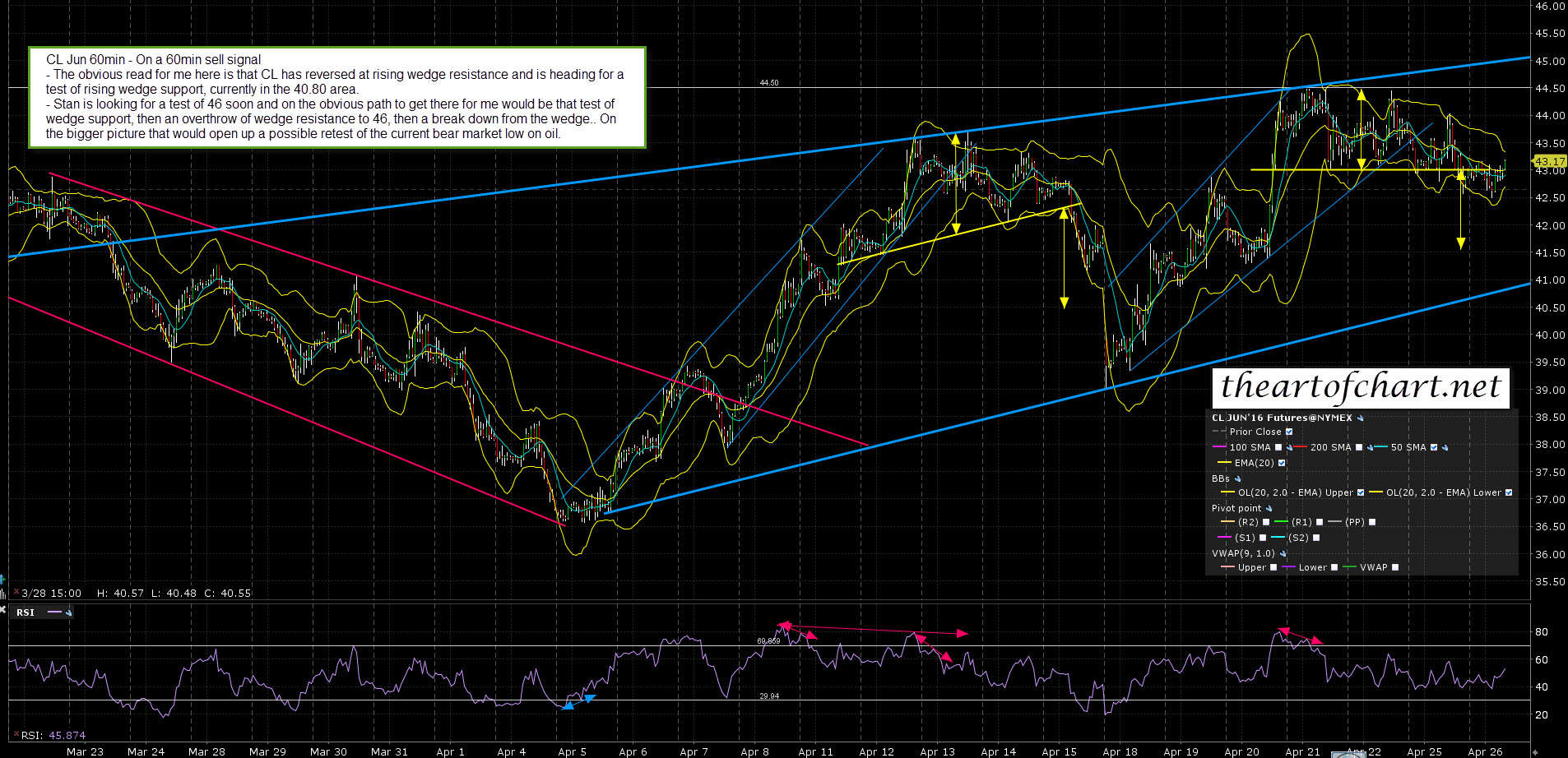This screenshot has width=1568, height=758.
Task: Disable the EMA(20) checkbox
Action: coord(1282,463)
